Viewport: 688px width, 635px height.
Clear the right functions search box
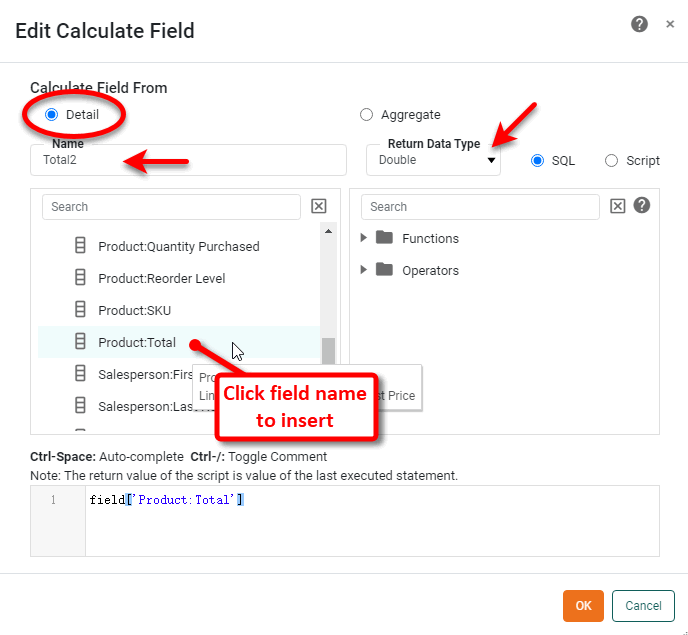pos(618,206)
